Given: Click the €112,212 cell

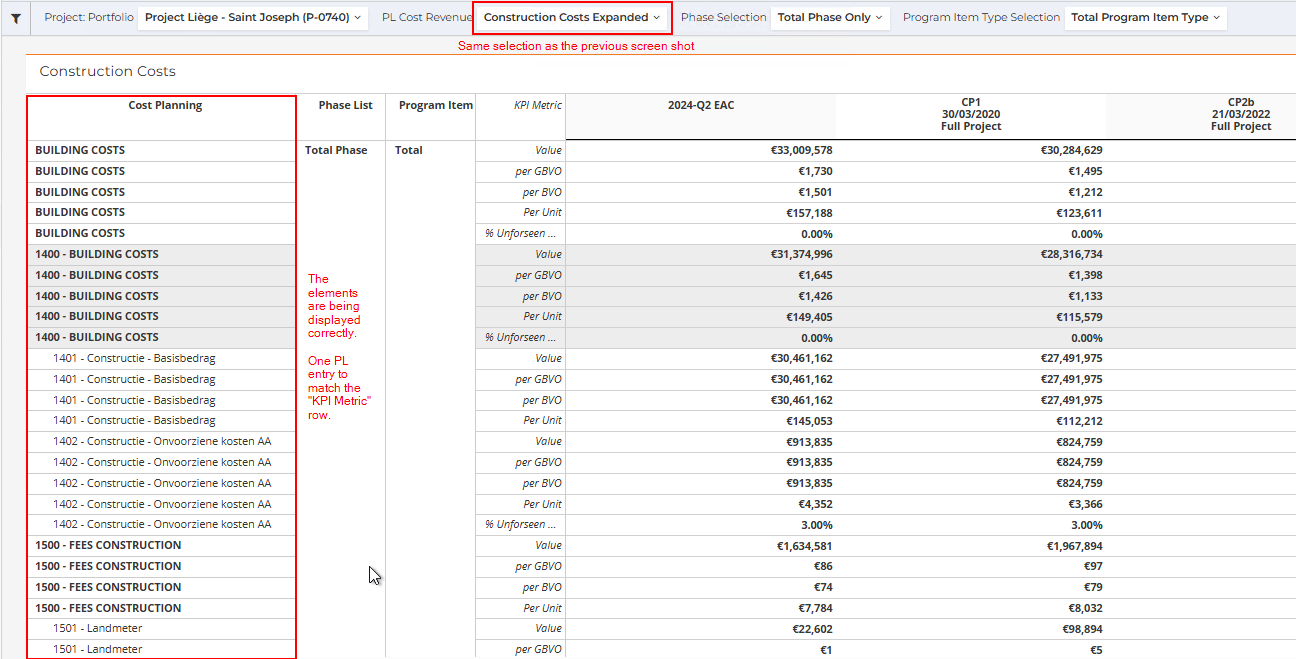Looking at the screenshot, I should point(1079,421).
